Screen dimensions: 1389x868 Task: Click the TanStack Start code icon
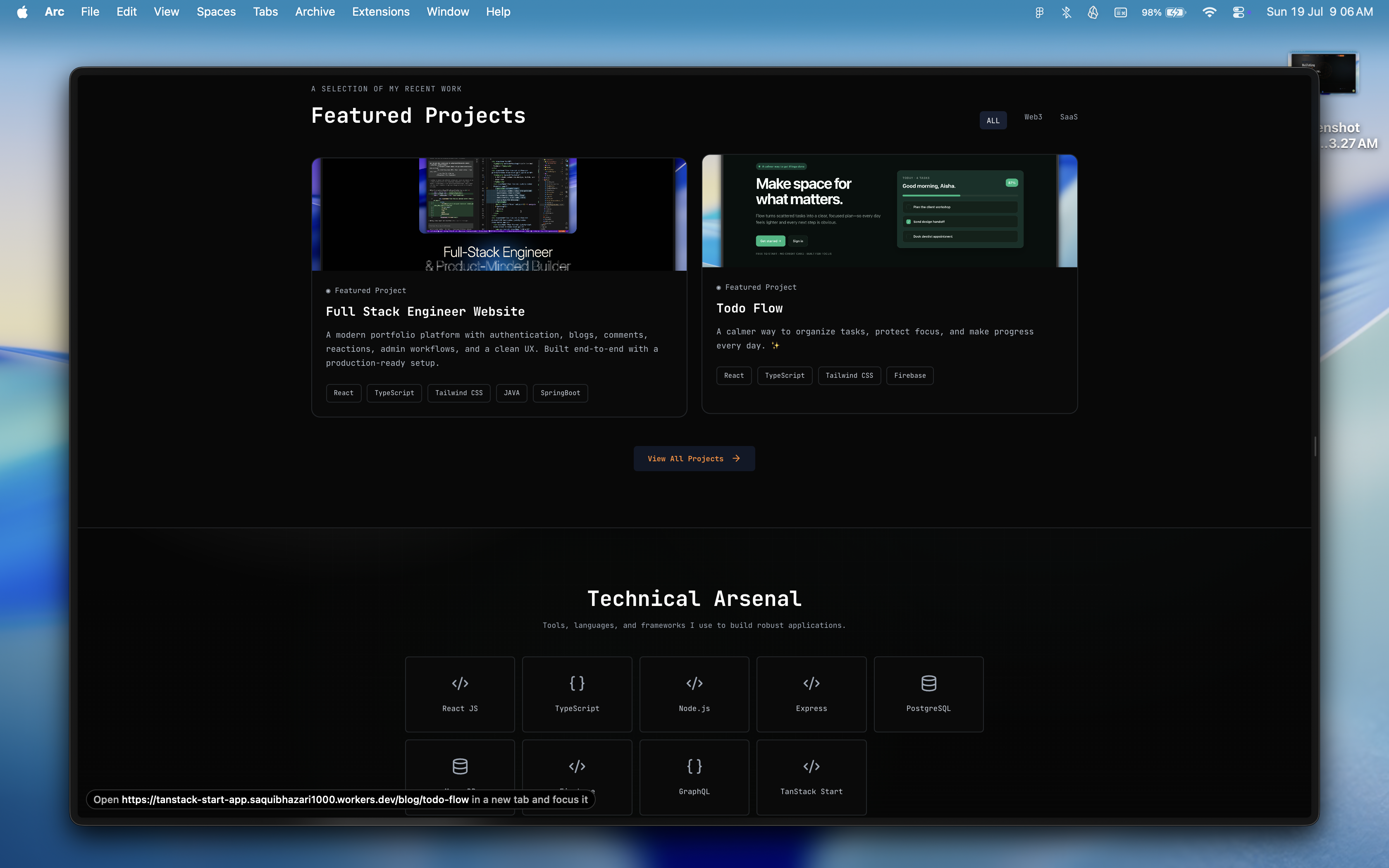(811, 766)
